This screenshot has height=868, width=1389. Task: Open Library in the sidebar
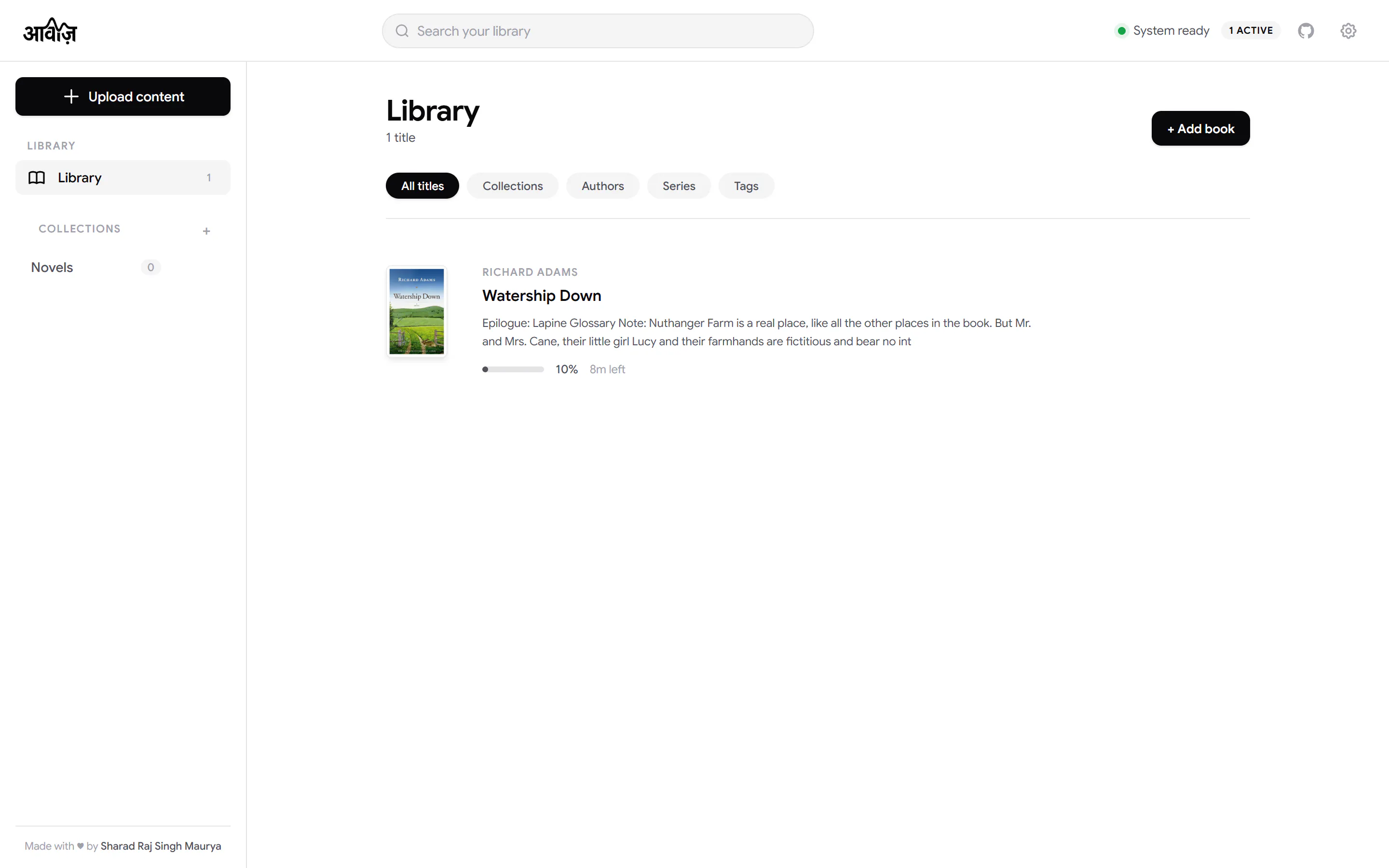[123, 178]
